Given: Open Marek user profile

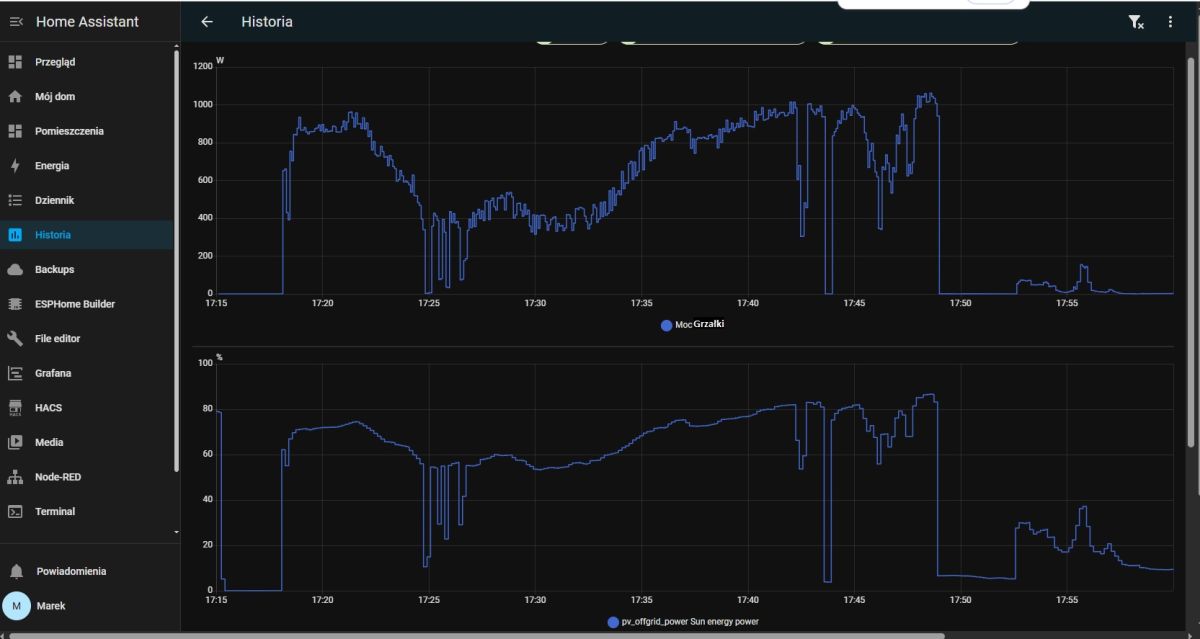Looking at the screenshot, I should pyautogui.click(x=87, y=606).
